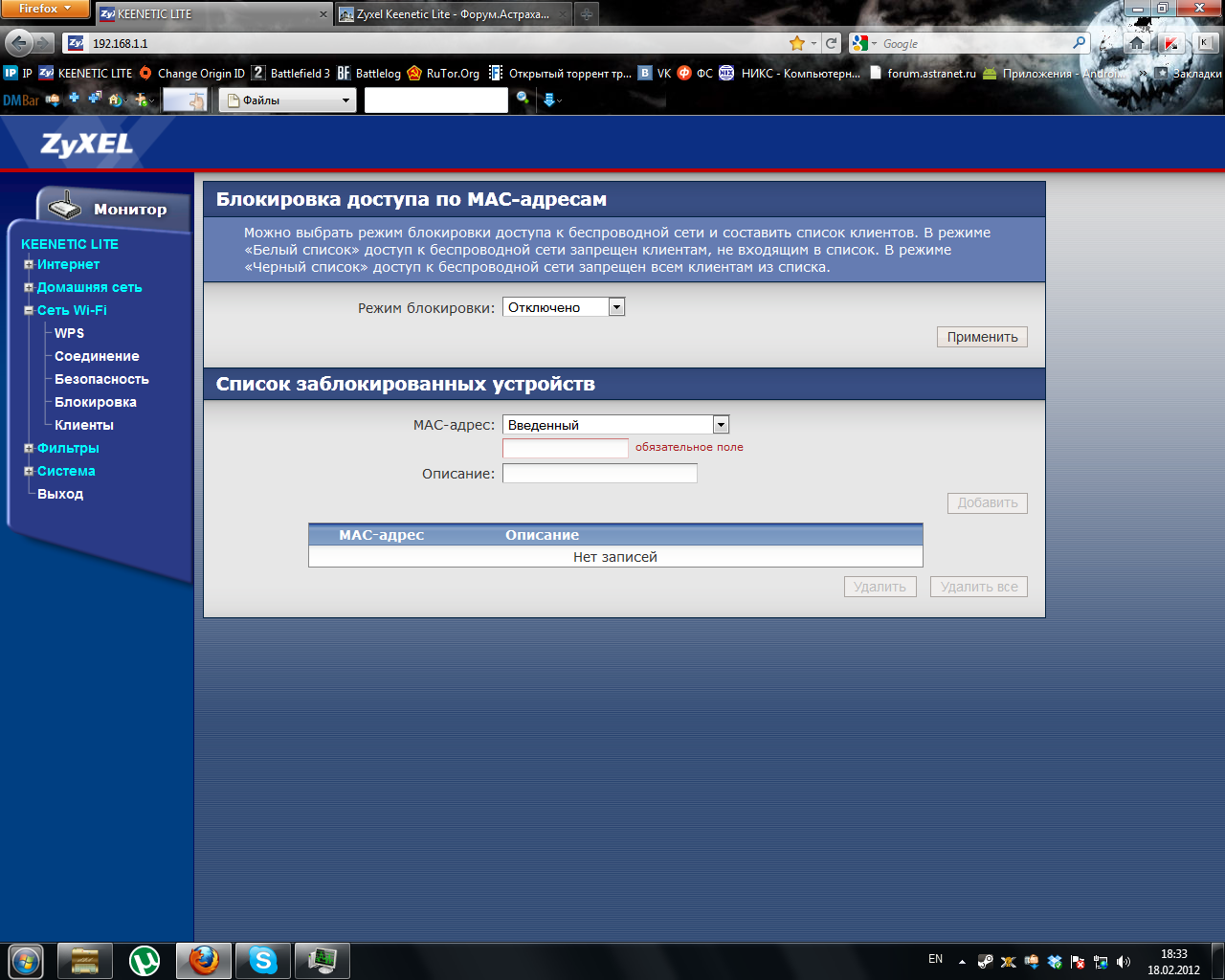Click the Удалить все button
The width and height of the screenshot is (1225, 980).
979,587
